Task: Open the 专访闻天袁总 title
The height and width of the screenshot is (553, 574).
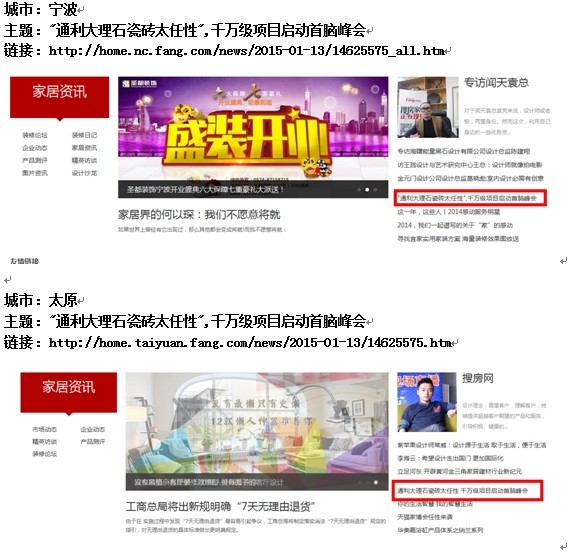Action: (496, 83)
